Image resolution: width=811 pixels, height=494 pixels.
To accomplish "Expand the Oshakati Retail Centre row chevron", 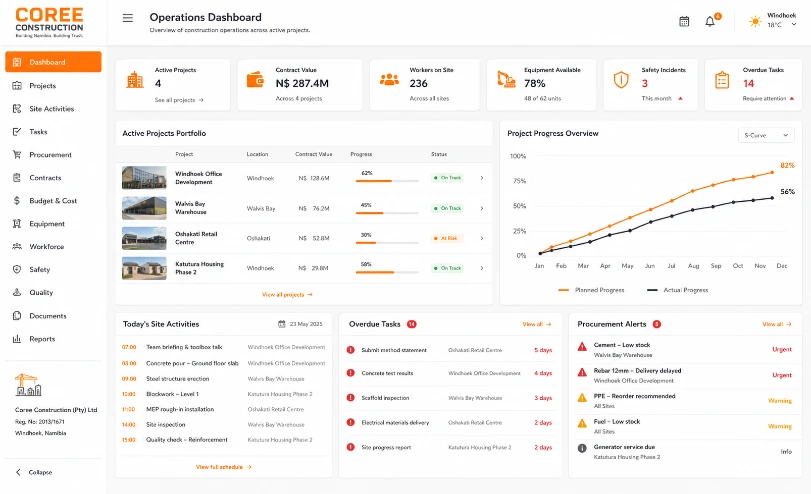I will click(x=482, y=238).
